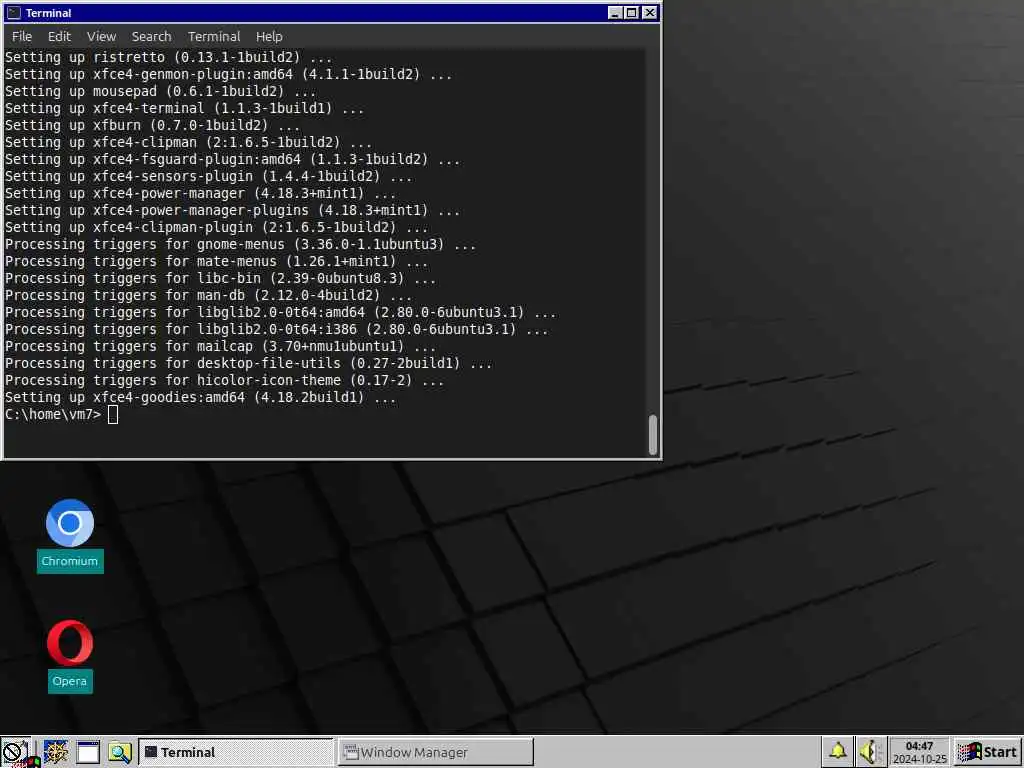
Task: Open the Terminal menu in menu bar
Action: tap(214, 37)
